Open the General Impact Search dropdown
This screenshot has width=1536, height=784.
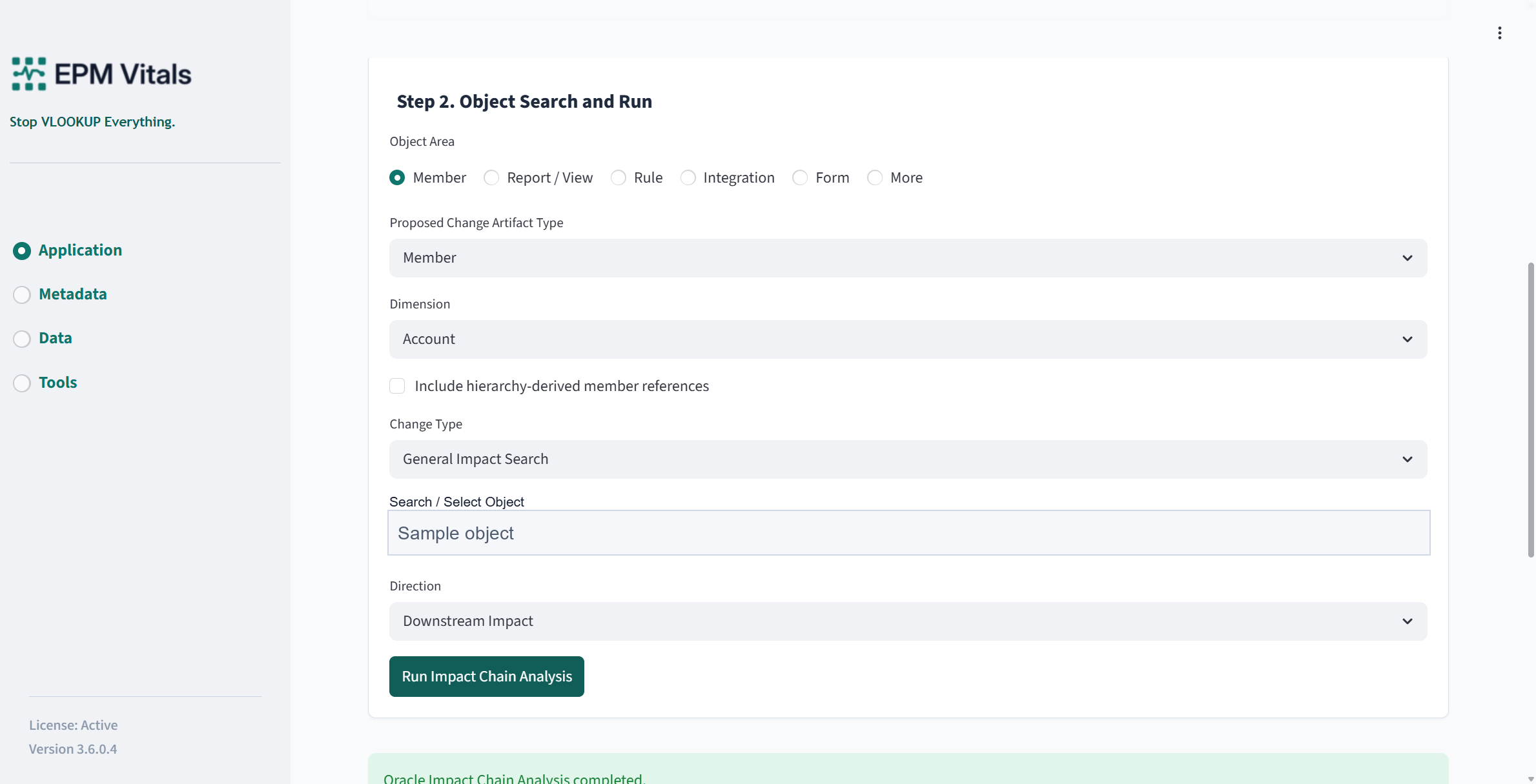click(x=908, y=459)
